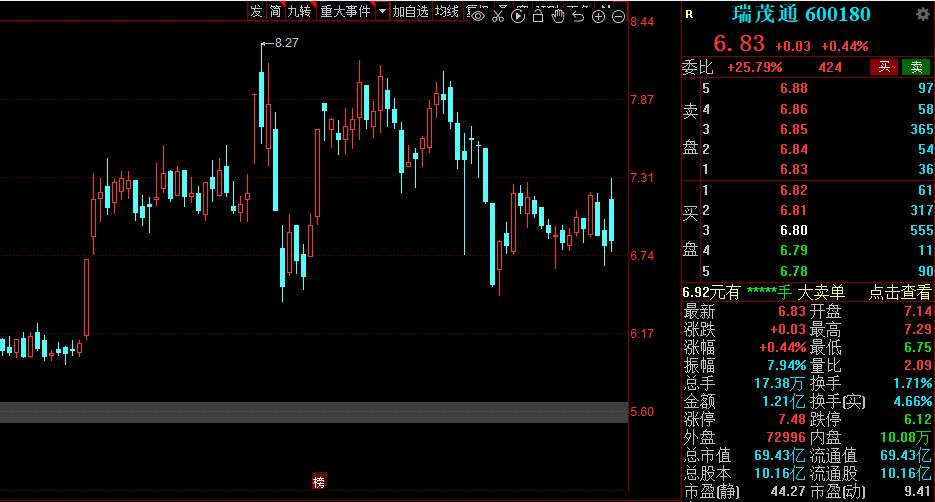Click the 开盘 open price 7.14

pos(918,311)
